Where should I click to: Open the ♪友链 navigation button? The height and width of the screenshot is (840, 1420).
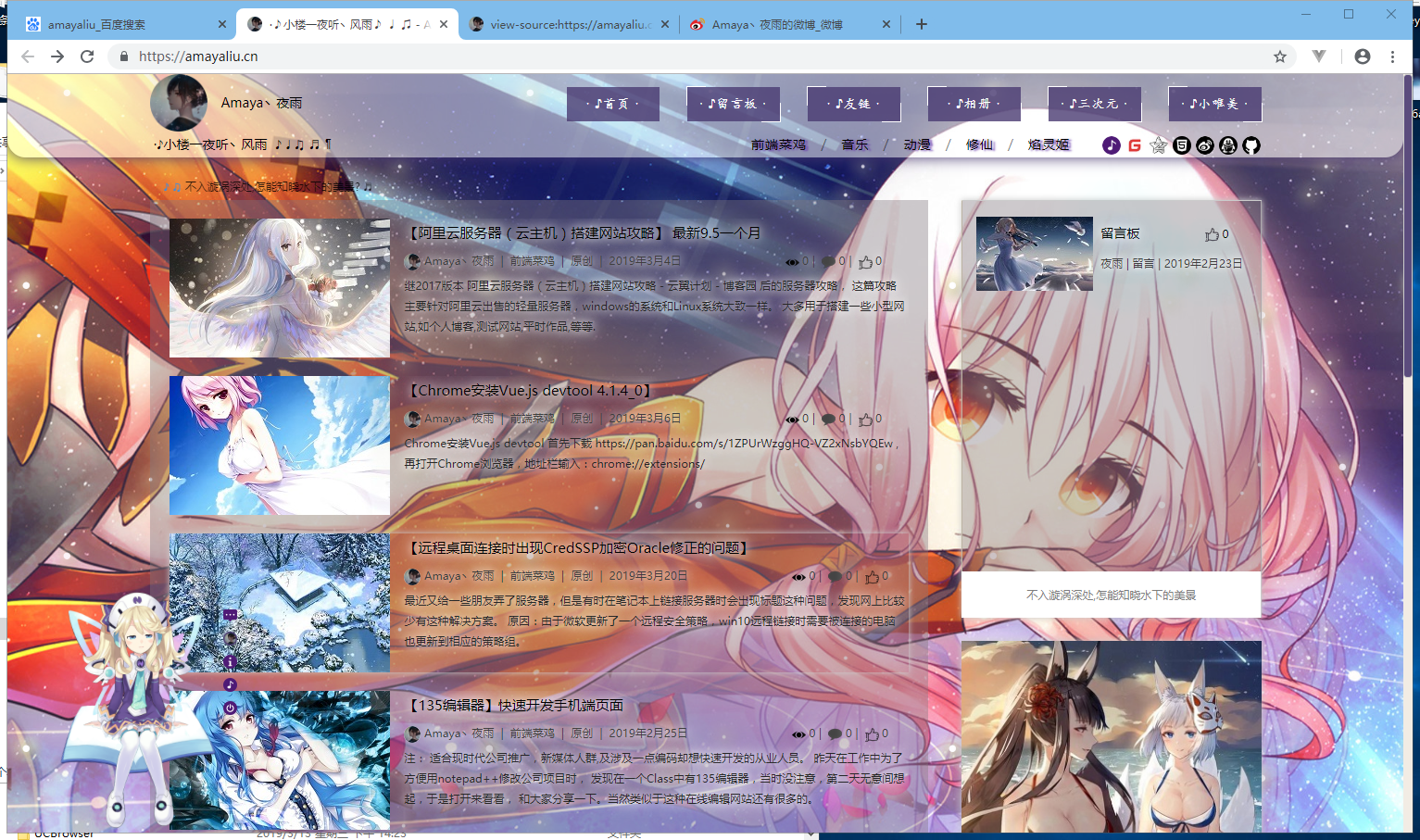coord(854,104)
